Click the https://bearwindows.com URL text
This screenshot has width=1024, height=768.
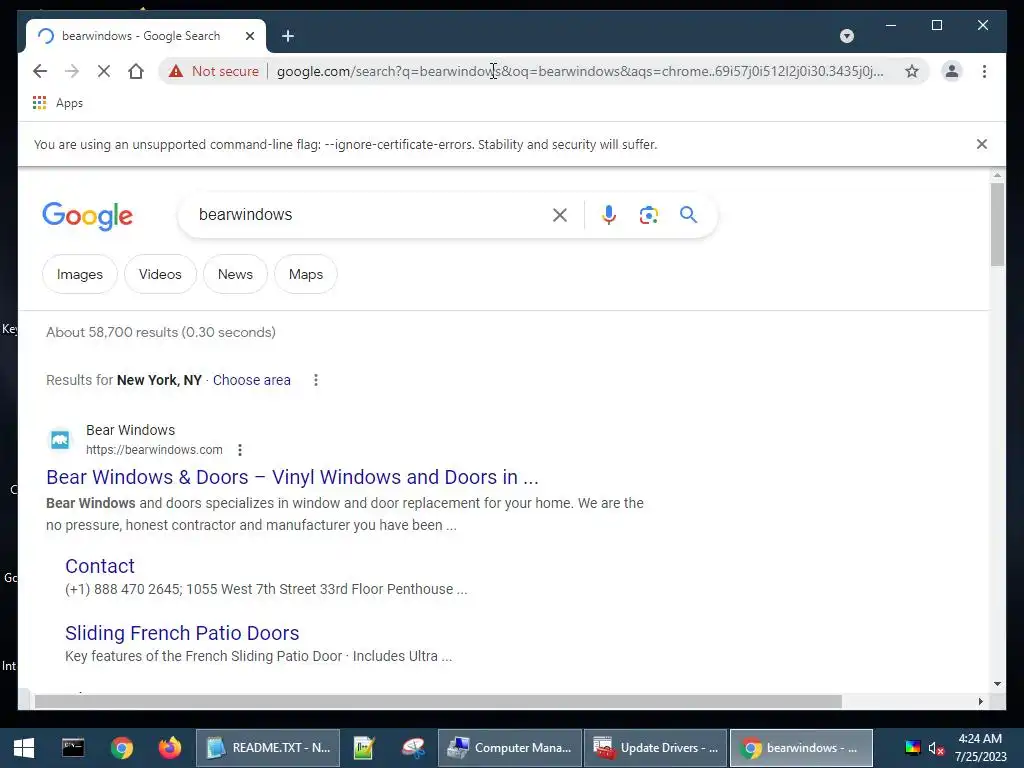(x=154, y=450)
